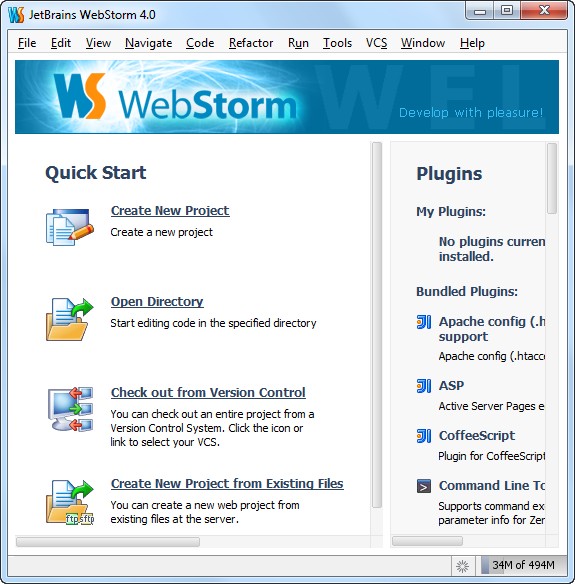Click the 'No plugins currently installed.' text
Screen dimensions: 575x584
[492, 249]
